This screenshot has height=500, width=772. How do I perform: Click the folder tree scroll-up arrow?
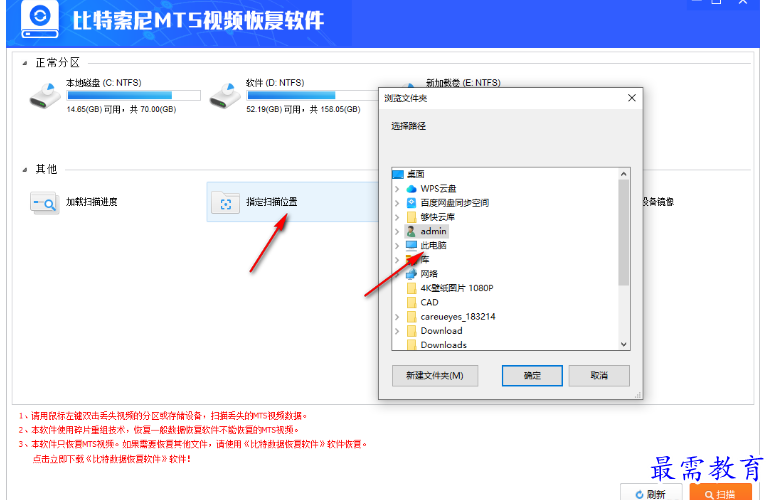pyautogui.click(x=624, y=174)
